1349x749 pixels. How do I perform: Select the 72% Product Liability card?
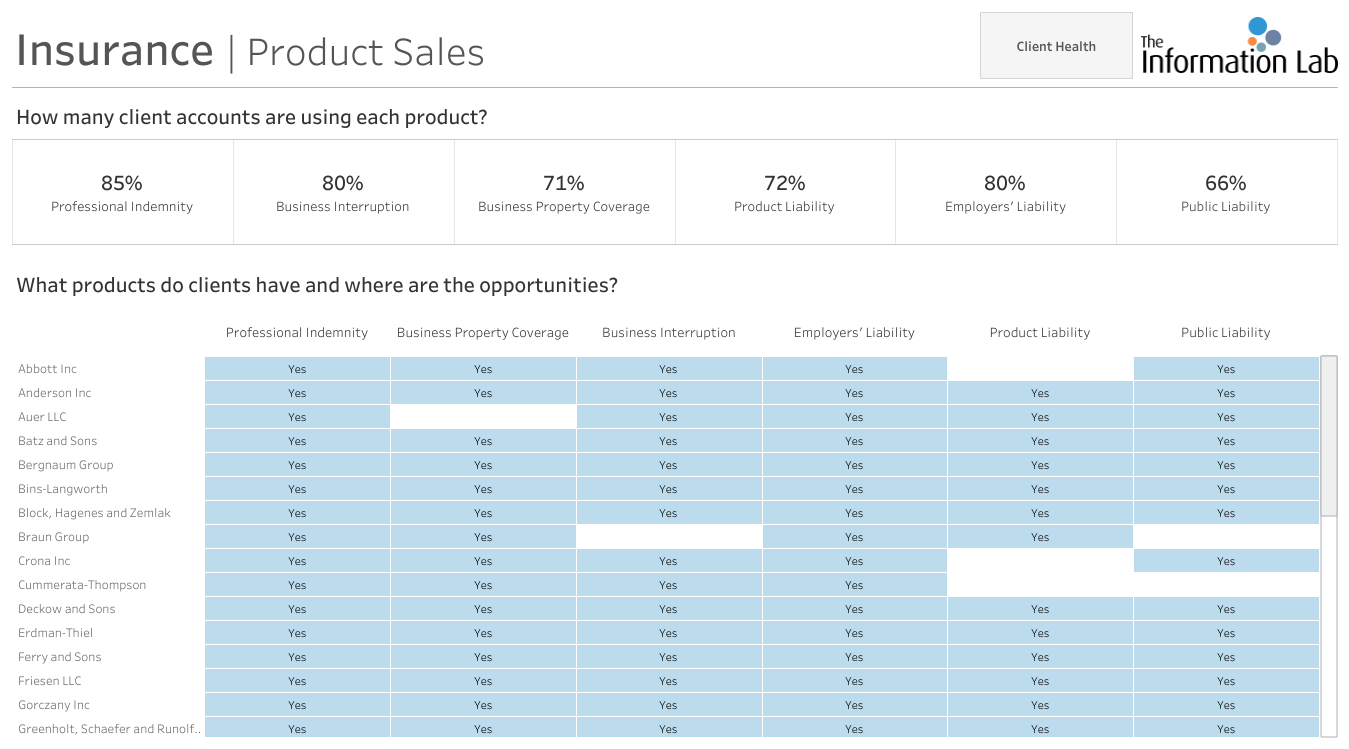pyautogui.click(x=785, y=193)
